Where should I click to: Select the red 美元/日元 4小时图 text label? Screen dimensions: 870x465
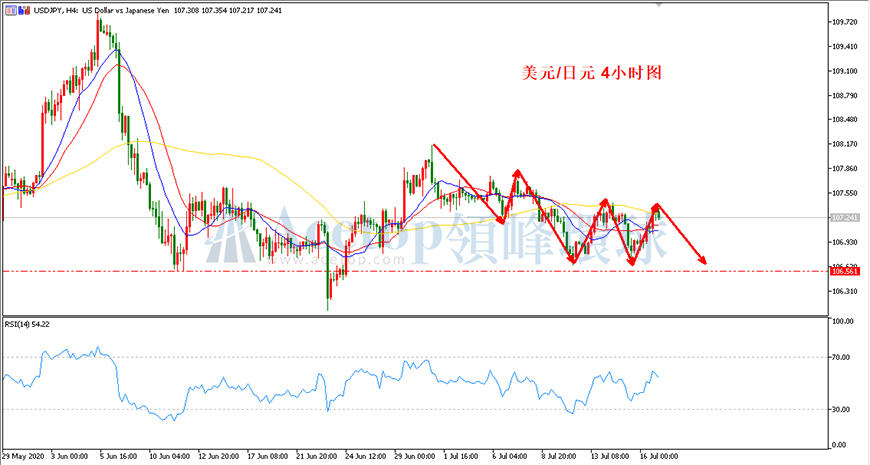(x=591, y=73)
